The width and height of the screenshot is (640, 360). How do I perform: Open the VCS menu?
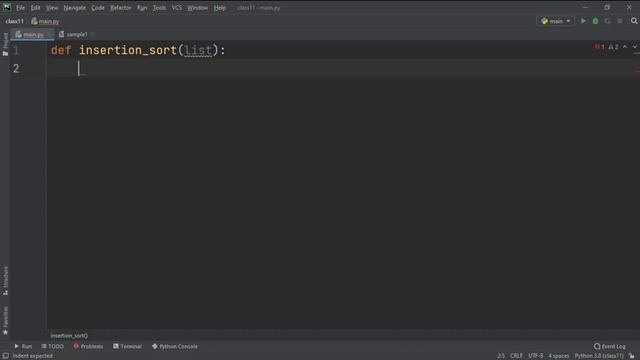(177, 8)
